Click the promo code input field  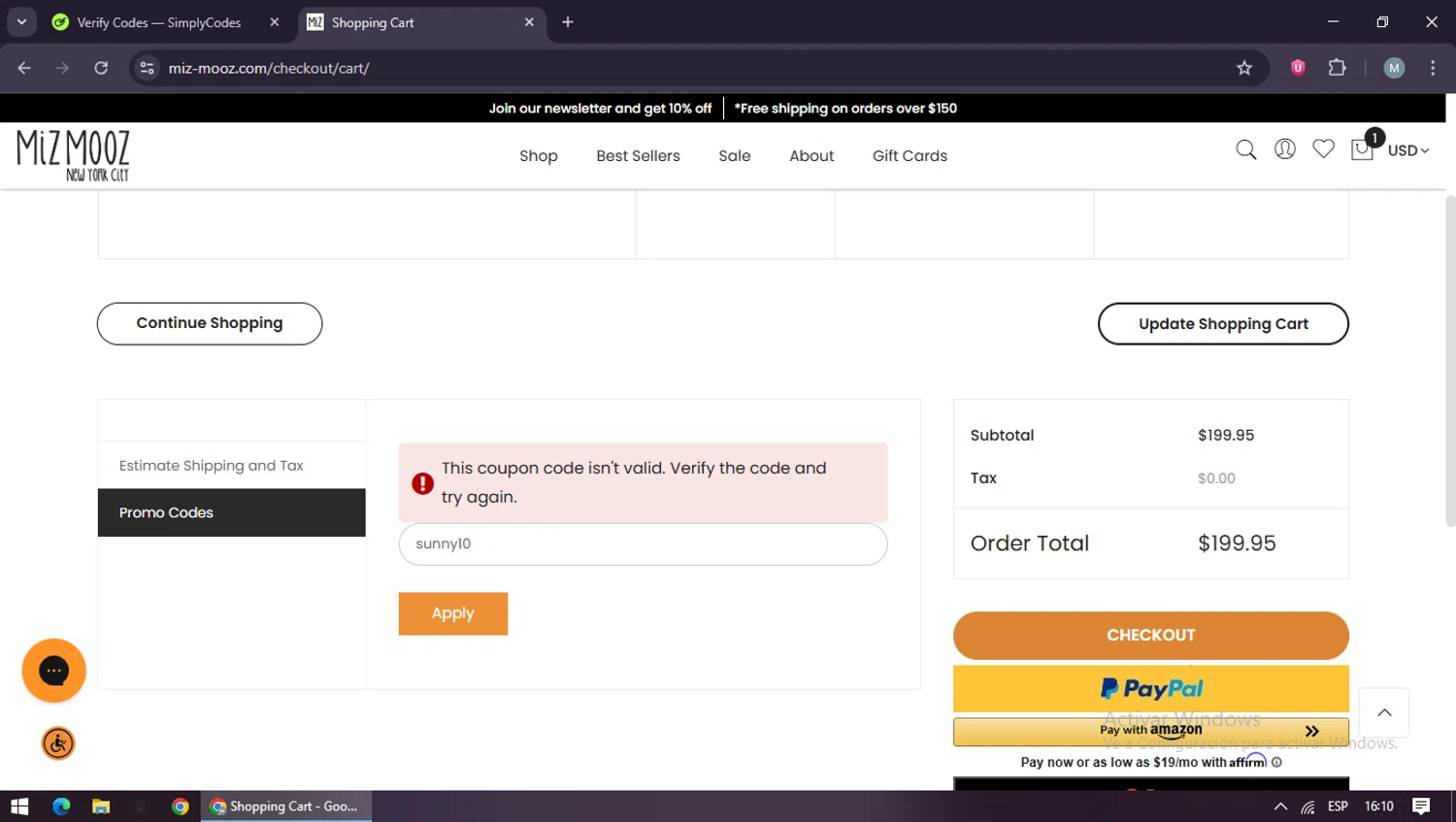click(x=643, y=543)
